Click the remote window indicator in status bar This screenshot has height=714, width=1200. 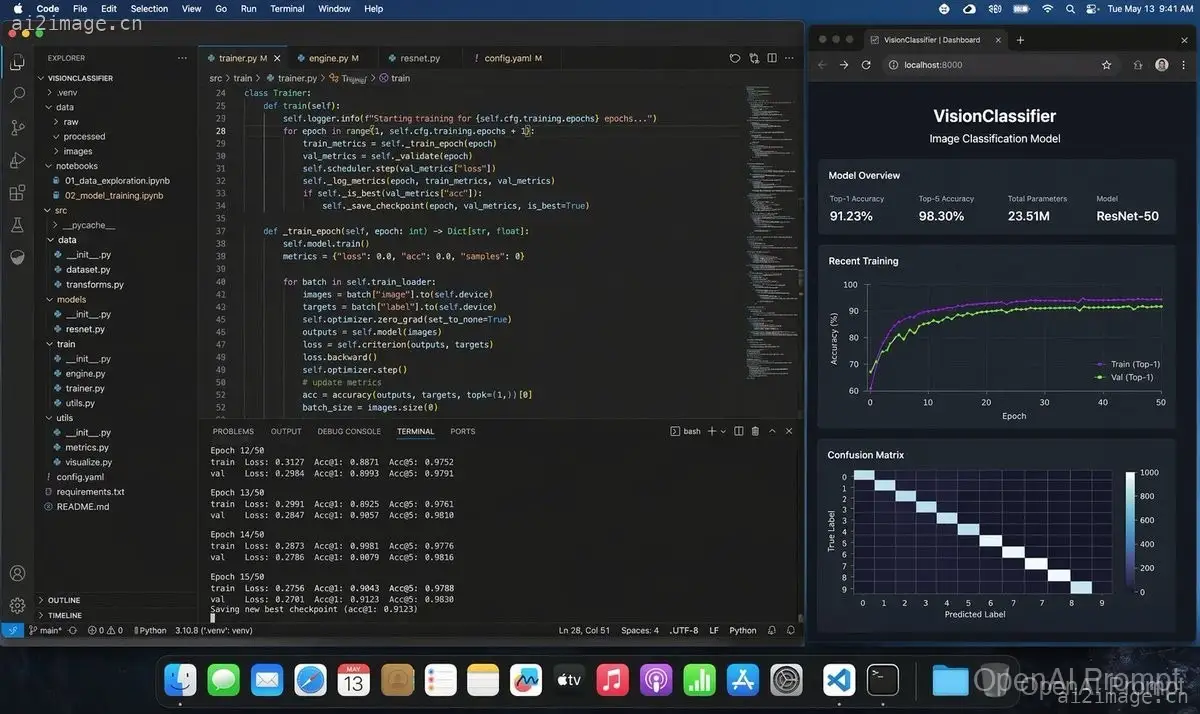click(x=12, y=631)
